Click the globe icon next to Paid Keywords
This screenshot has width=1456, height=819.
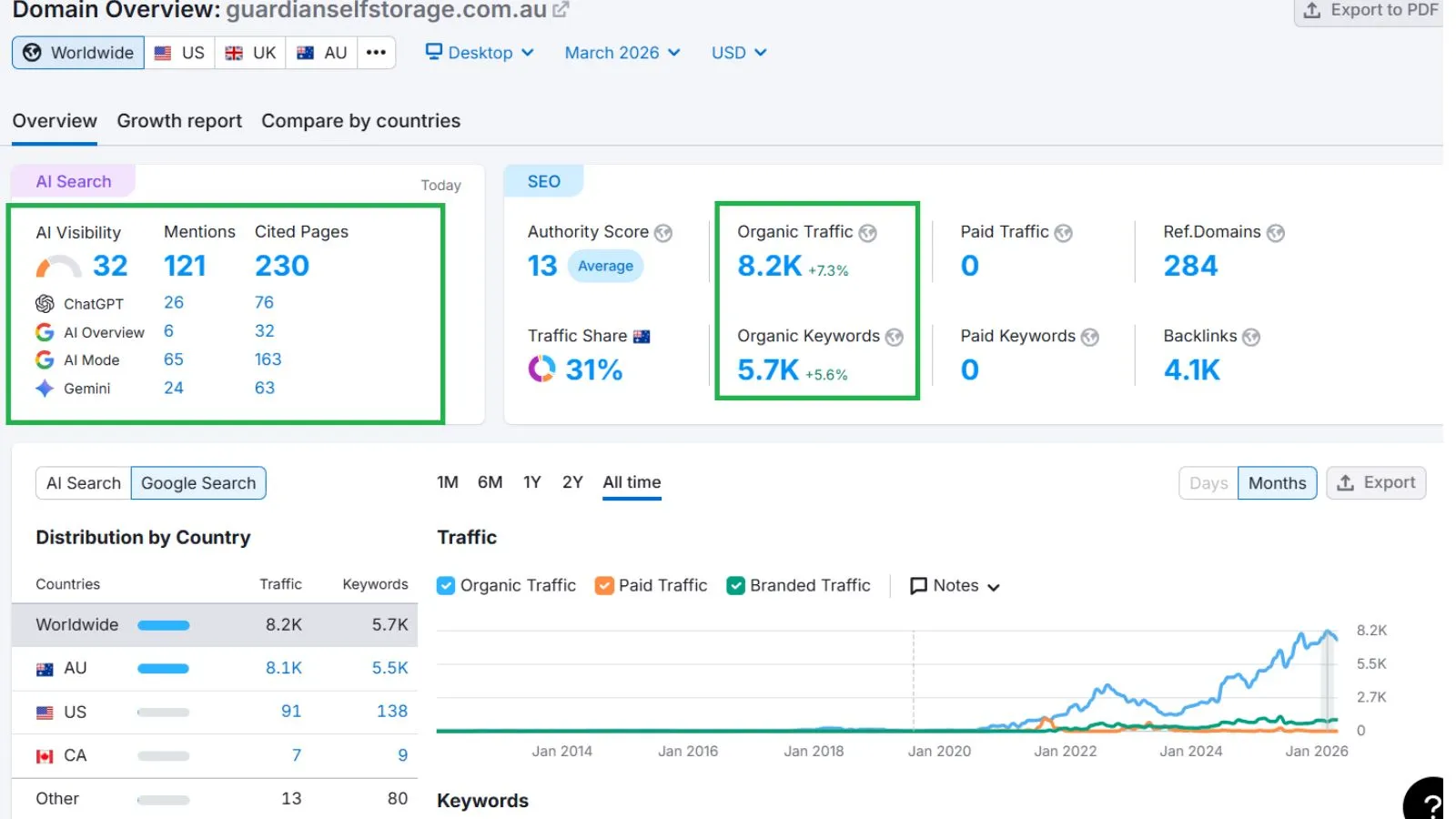pyautogui.click(x=1090, y=337)
